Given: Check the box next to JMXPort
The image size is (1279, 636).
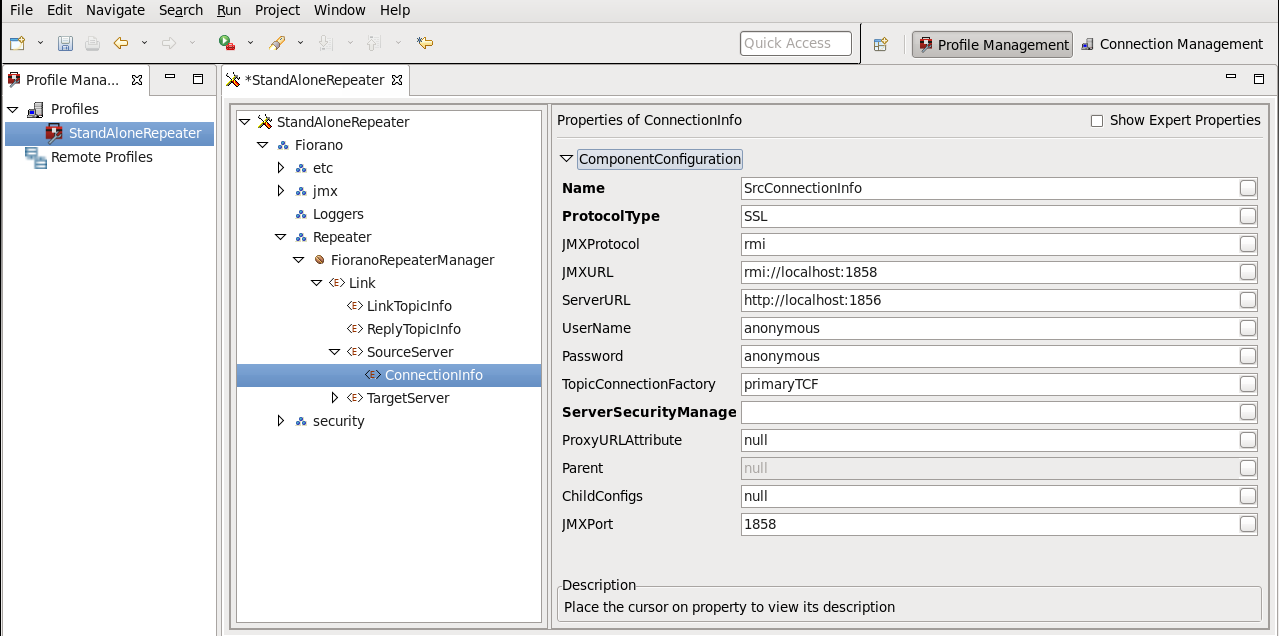Looking at the screenshot, I should click(1247, 524).
